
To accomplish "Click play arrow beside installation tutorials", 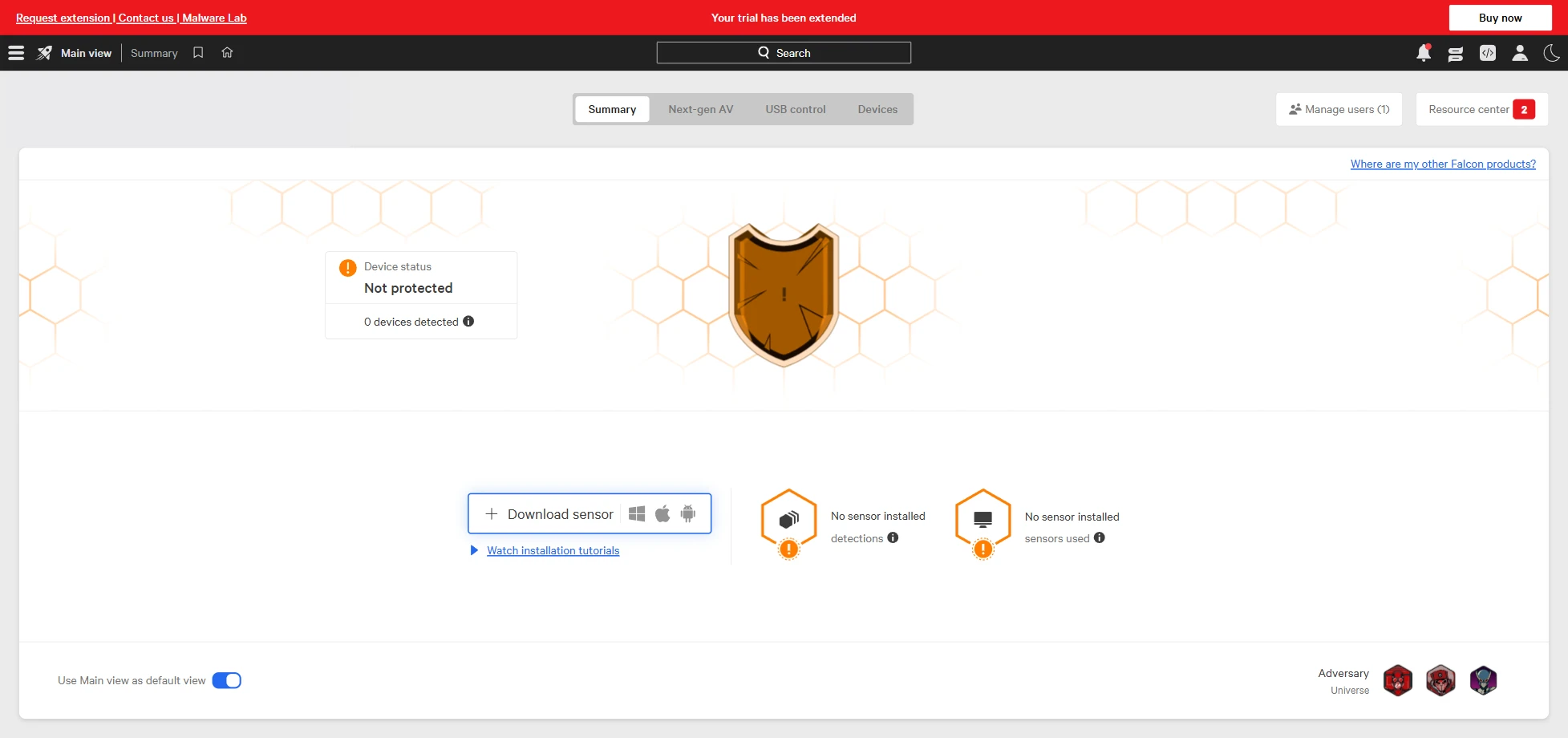I will point(474,550).
